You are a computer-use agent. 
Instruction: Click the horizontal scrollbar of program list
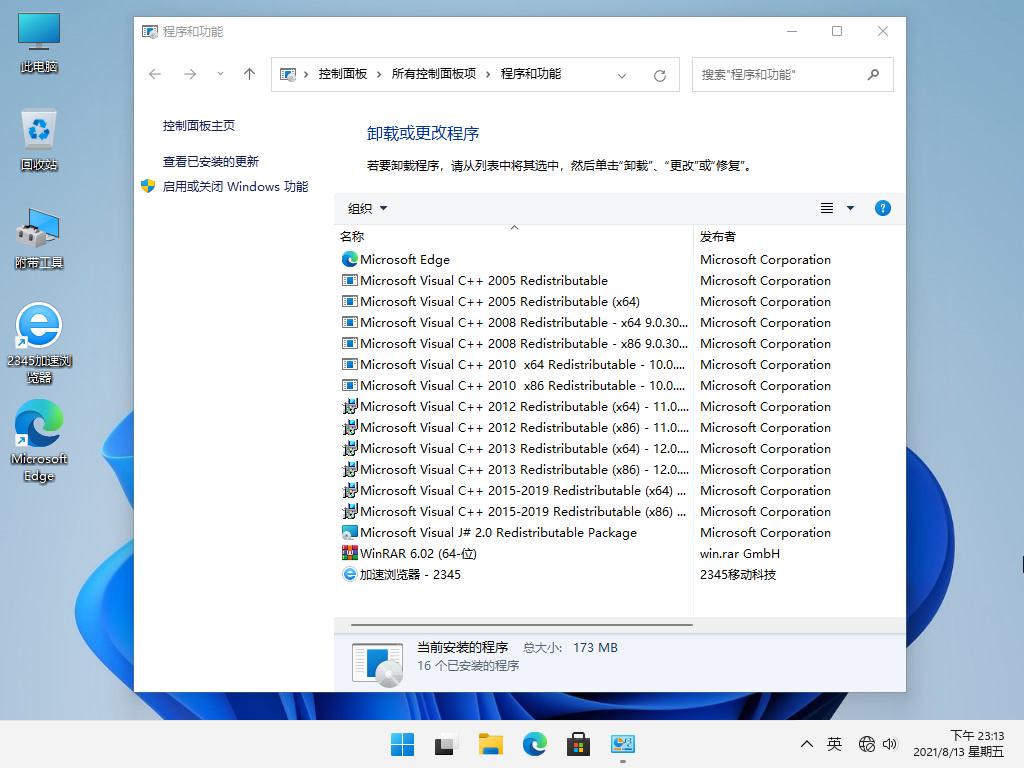(521, 625)
